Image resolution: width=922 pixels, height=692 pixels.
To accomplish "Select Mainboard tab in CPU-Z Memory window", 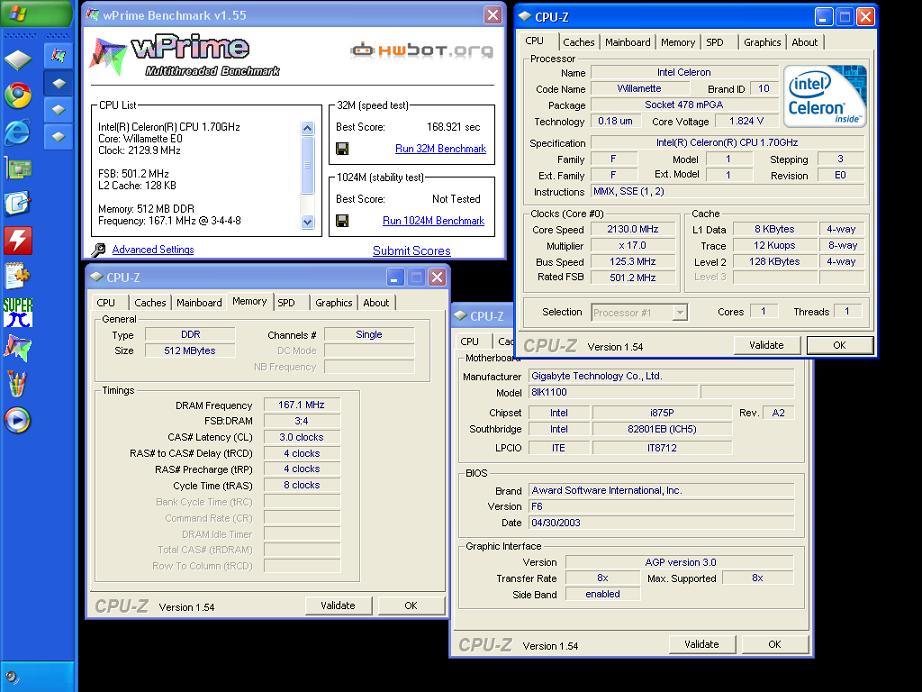I will click(199, 303).
